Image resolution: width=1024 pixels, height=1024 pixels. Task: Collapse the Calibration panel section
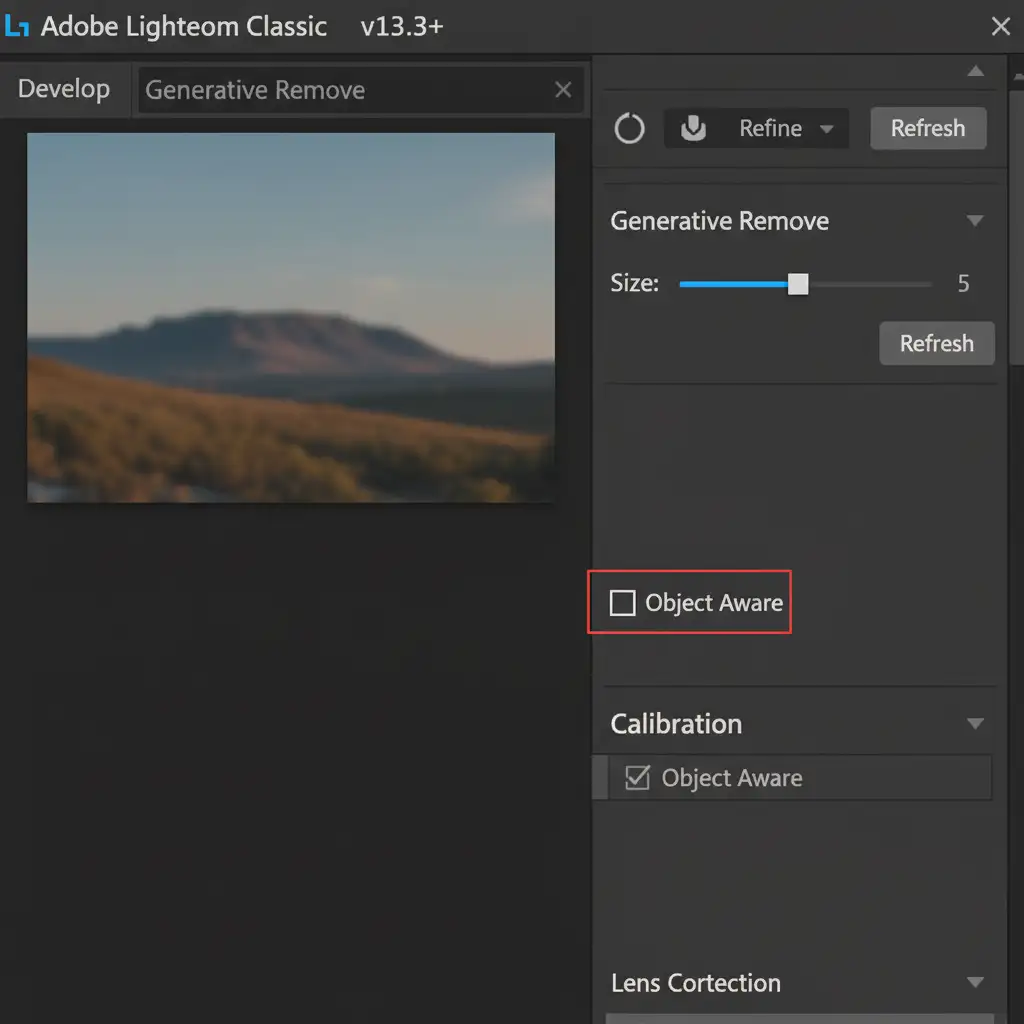click(x=975, y=724)
